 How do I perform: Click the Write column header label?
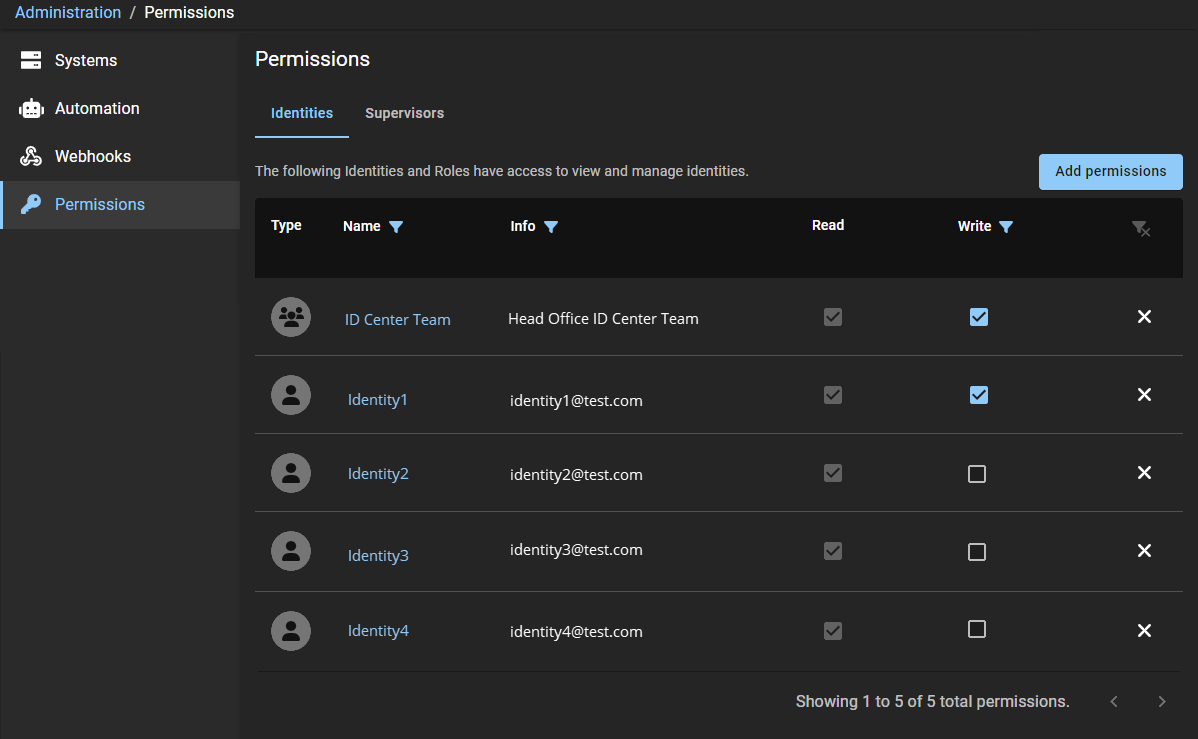[974, 226]
